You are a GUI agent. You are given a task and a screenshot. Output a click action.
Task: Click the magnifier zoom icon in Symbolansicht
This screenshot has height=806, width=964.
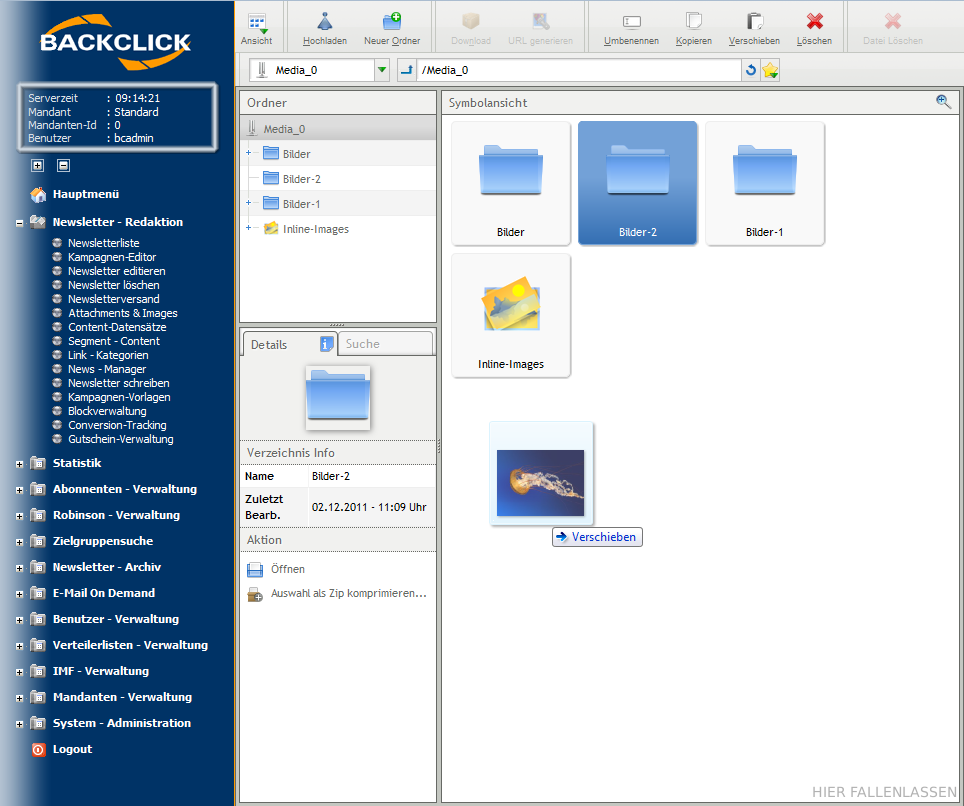pyautogui.click(x=943, y=102)
